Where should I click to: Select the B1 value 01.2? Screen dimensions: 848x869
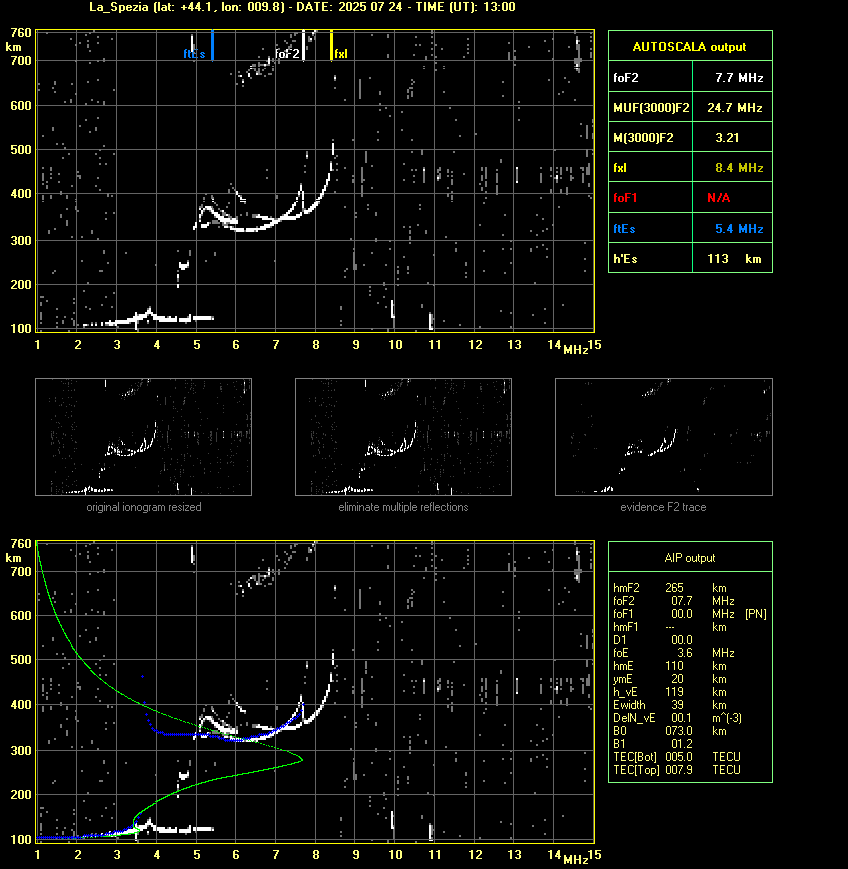[x=682, y=744]
